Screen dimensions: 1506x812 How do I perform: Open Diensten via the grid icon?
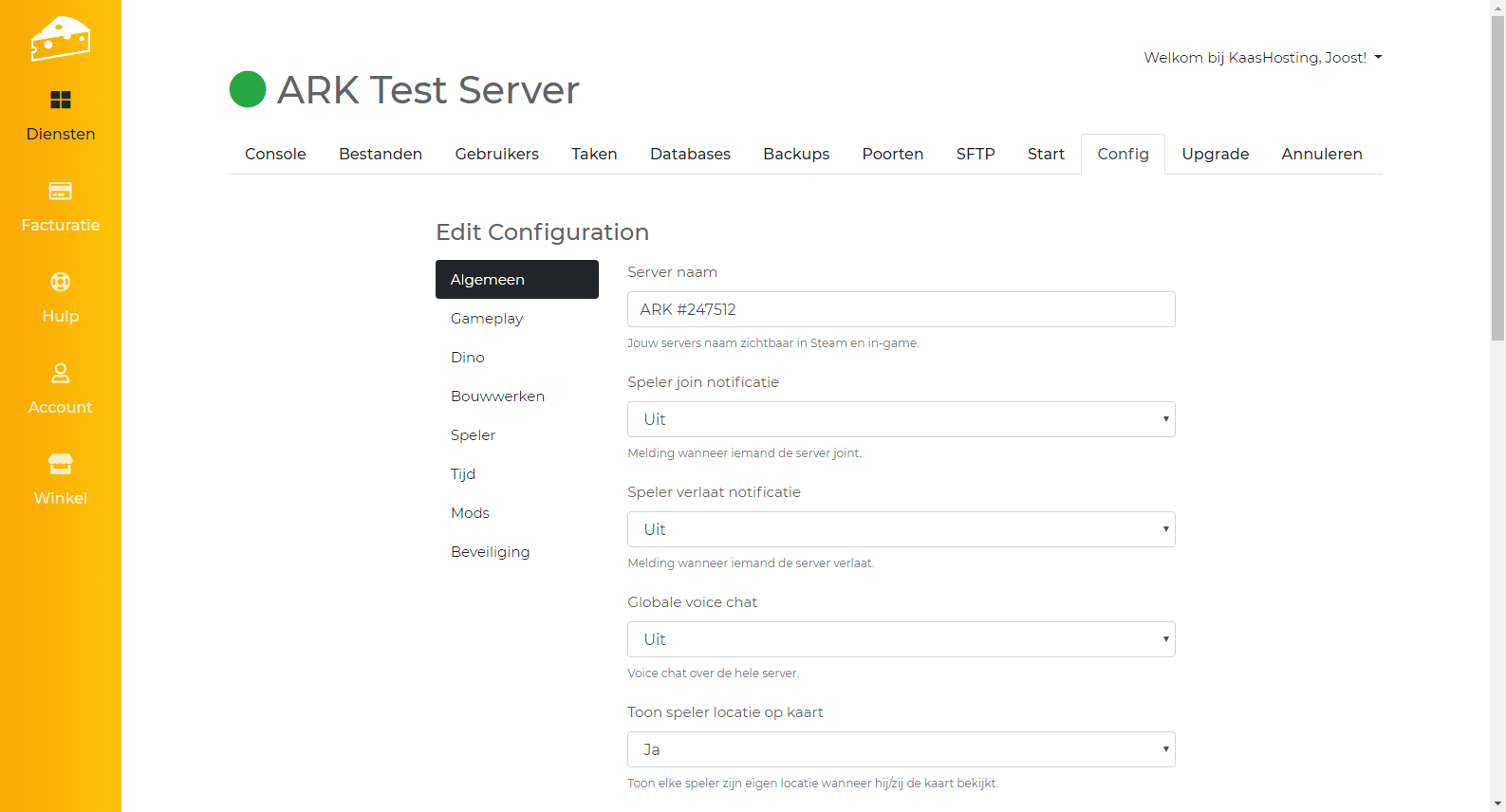[61, 100]
